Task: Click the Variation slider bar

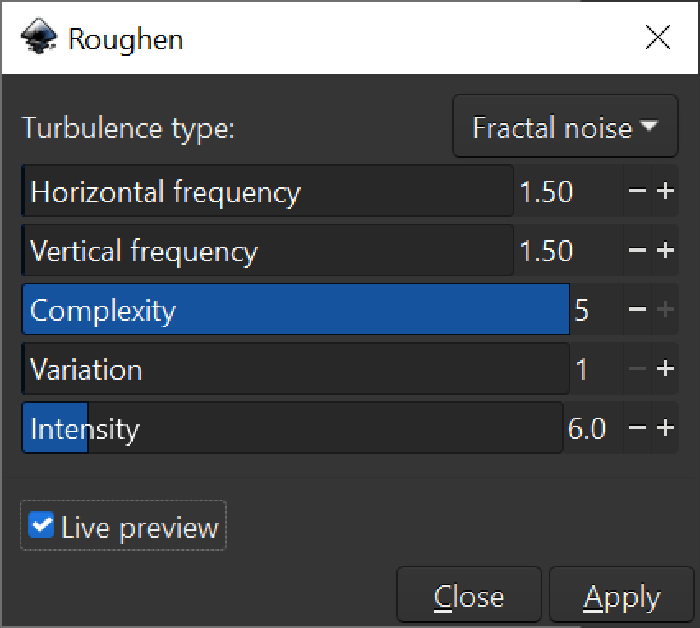Action: [295, 369]
